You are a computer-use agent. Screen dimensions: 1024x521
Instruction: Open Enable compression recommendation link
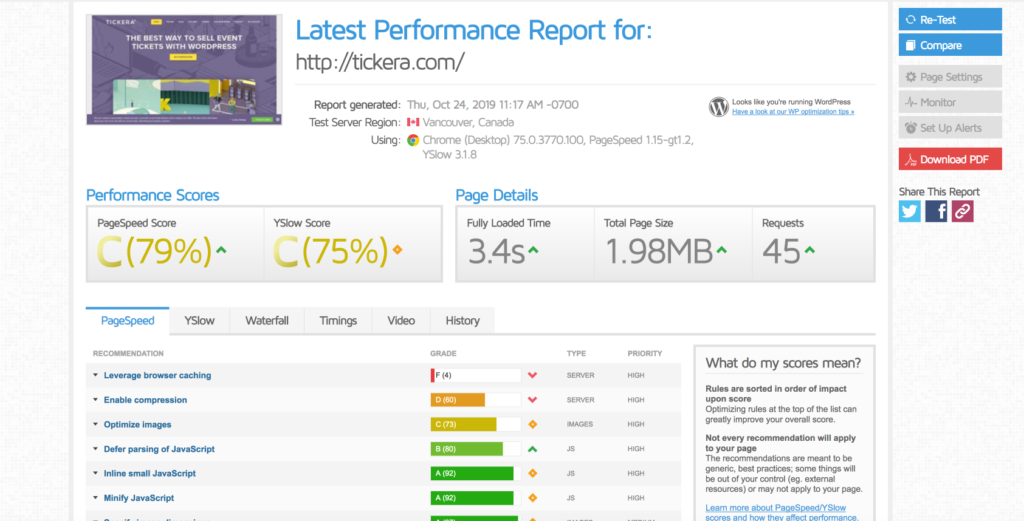[145, 400]
